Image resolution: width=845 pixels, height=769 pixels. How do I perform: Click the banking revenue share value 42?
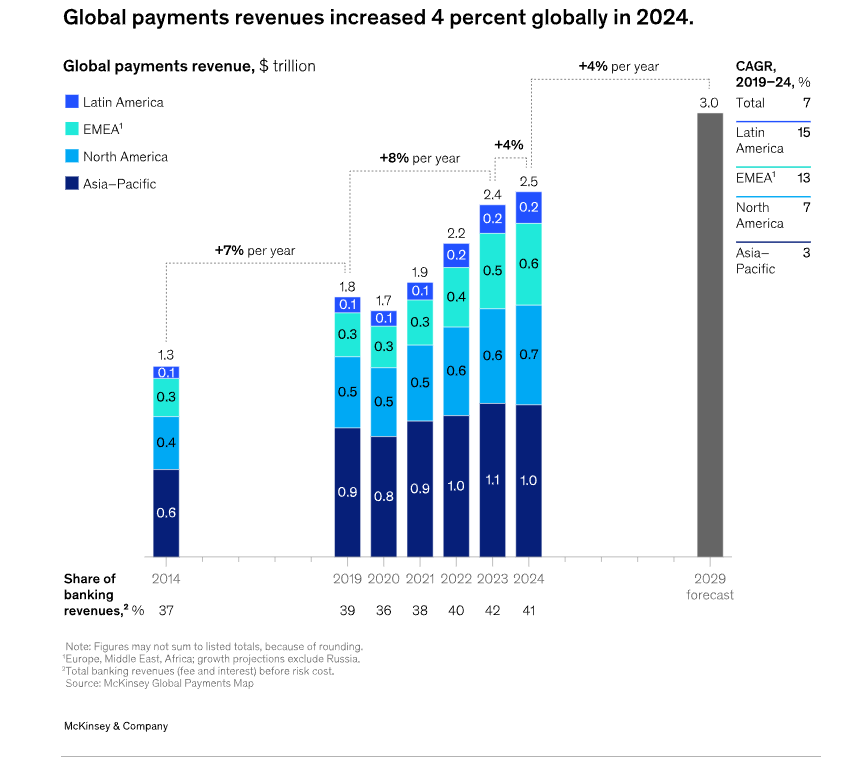click(x=492, y=609)
